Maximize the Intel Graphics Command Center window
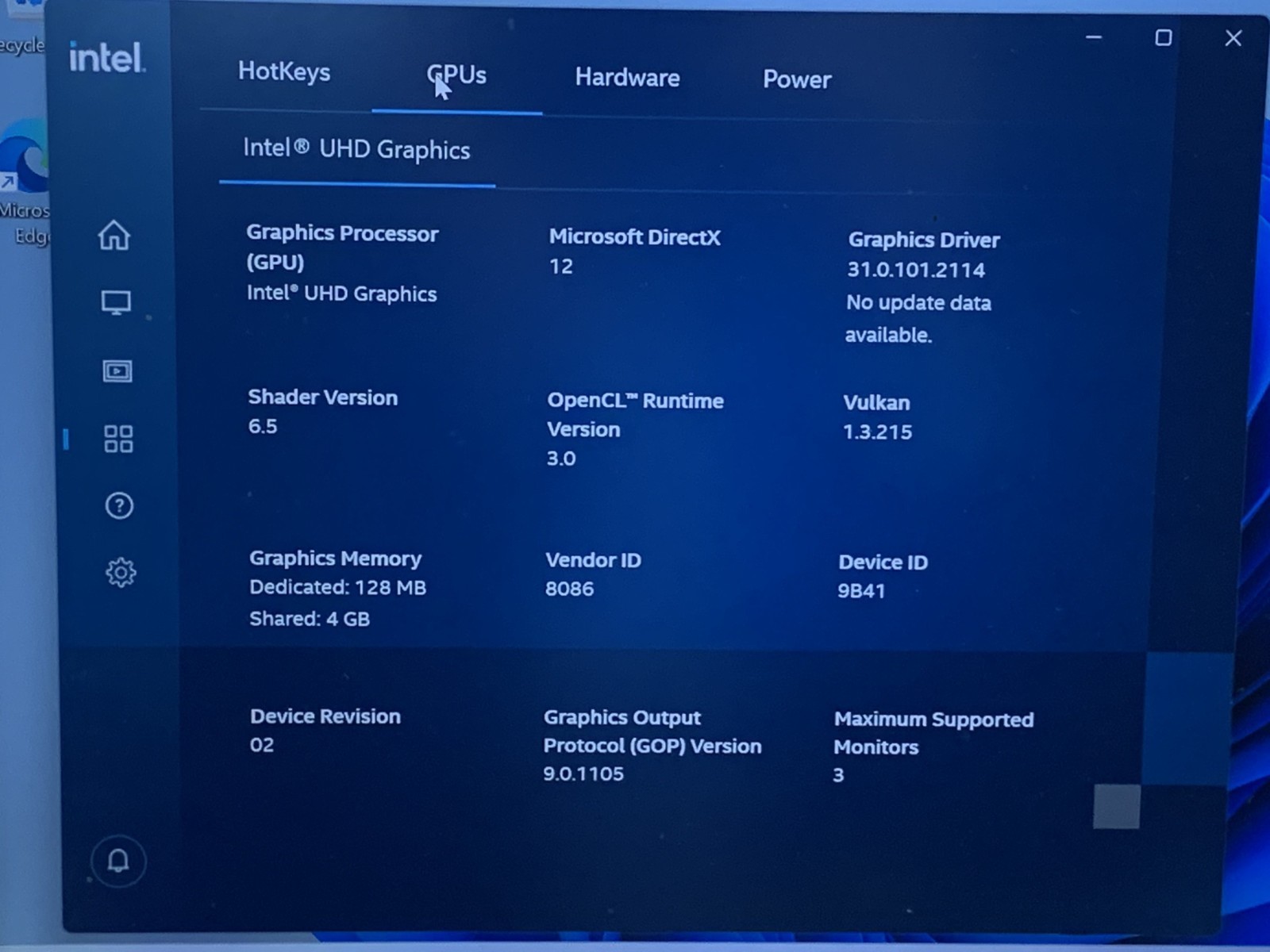The height and width of the screenshot is (952, 1270). point(1163,37)
